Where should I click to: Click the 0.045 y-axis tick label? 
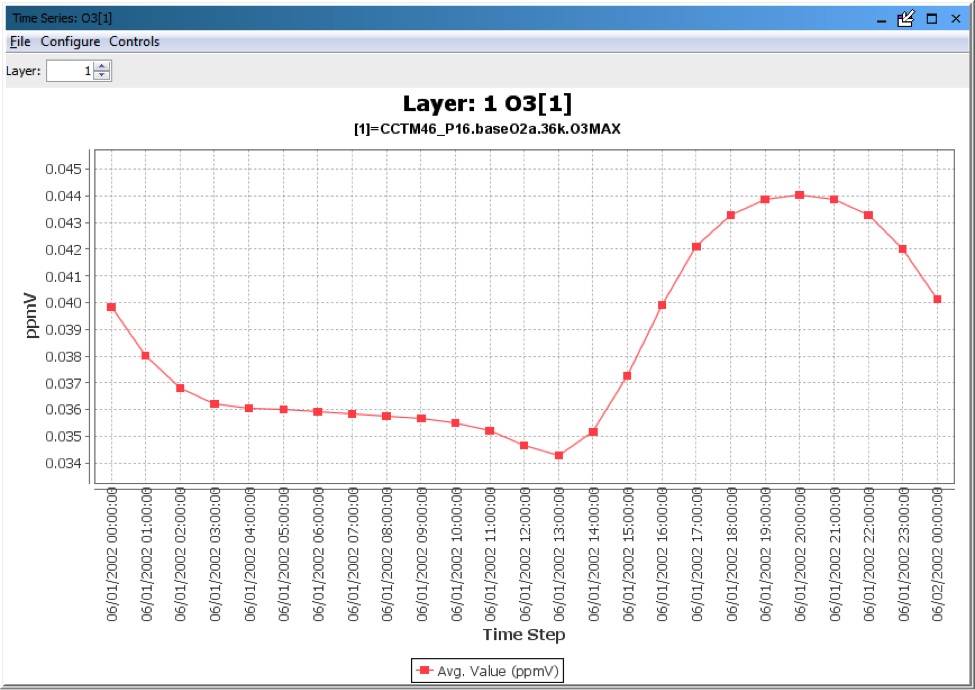pos(63,169)
